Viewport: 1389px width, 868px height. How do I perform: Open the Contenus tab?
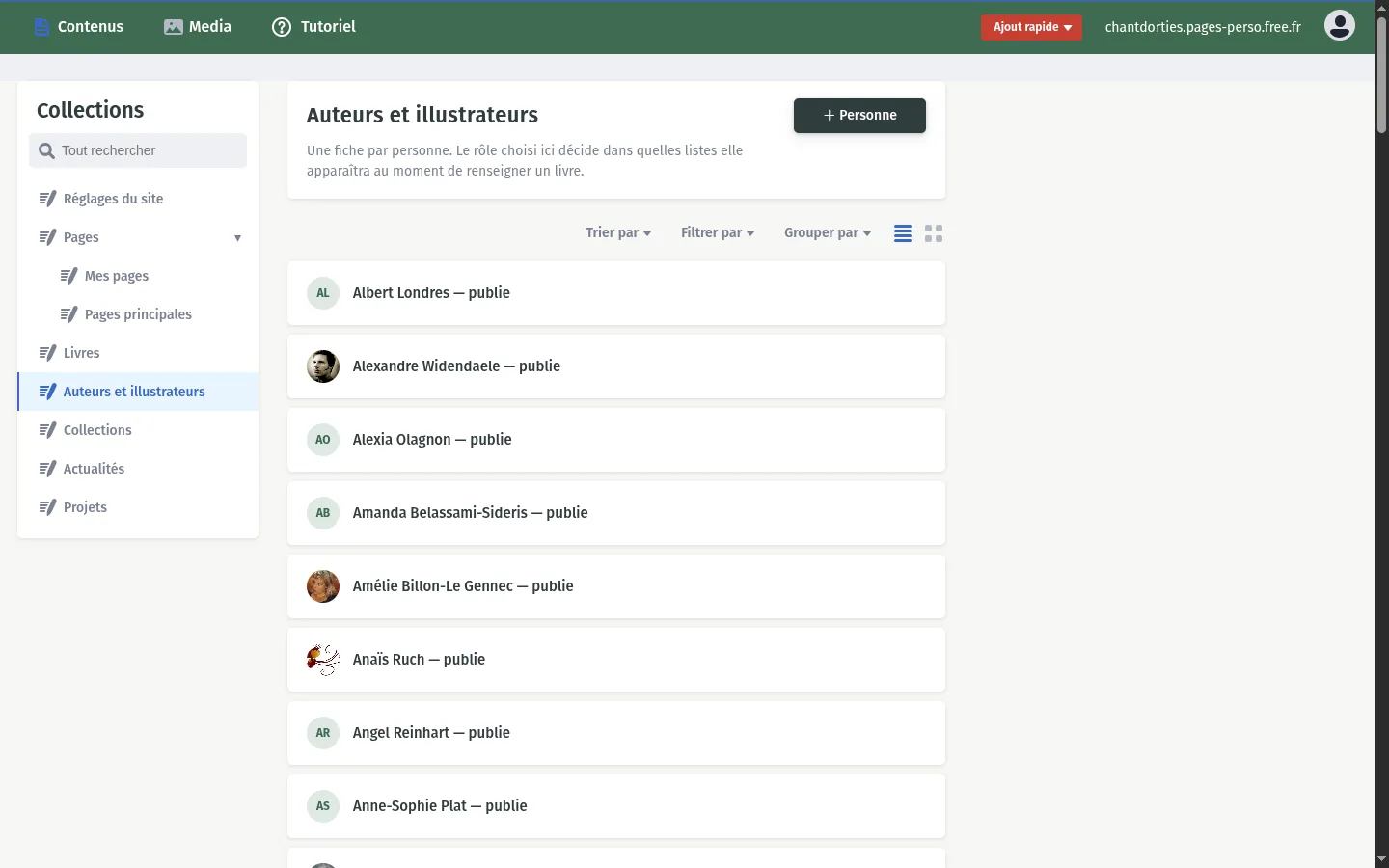78,27
